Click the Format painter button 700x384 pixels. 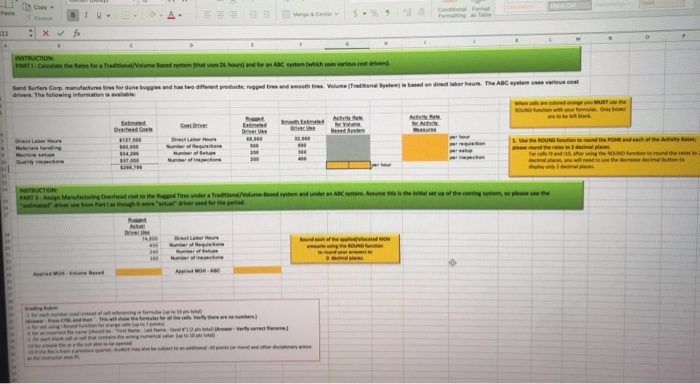(x=39, y=18)
